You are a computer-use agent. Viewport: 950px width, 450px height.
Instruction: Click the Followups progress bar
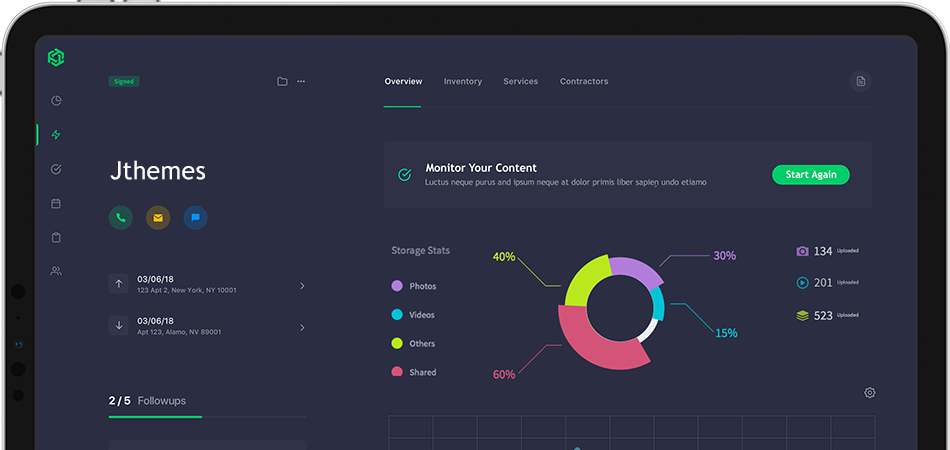point(208,417)
